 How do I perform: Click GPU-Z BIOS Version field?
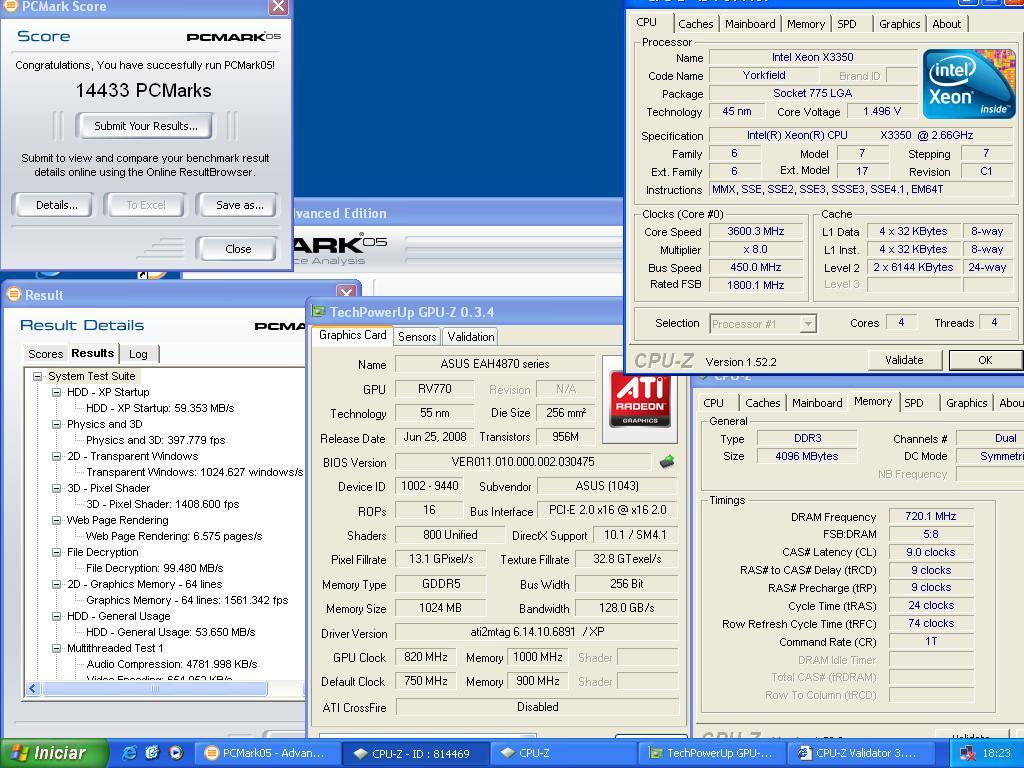[x=522, y=462]
